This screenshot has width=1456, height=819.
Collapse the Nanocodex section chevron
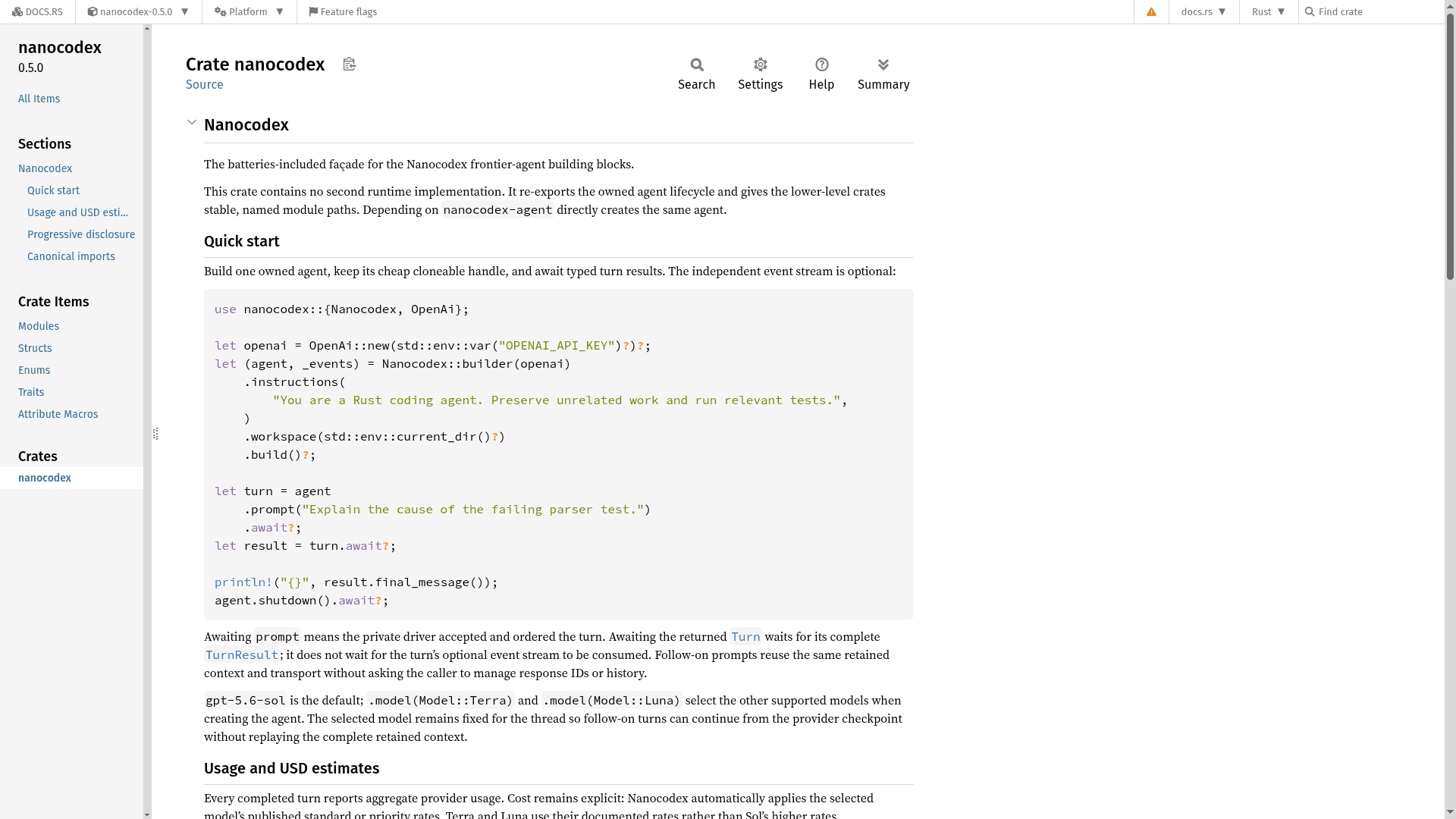tap(192, 122)
